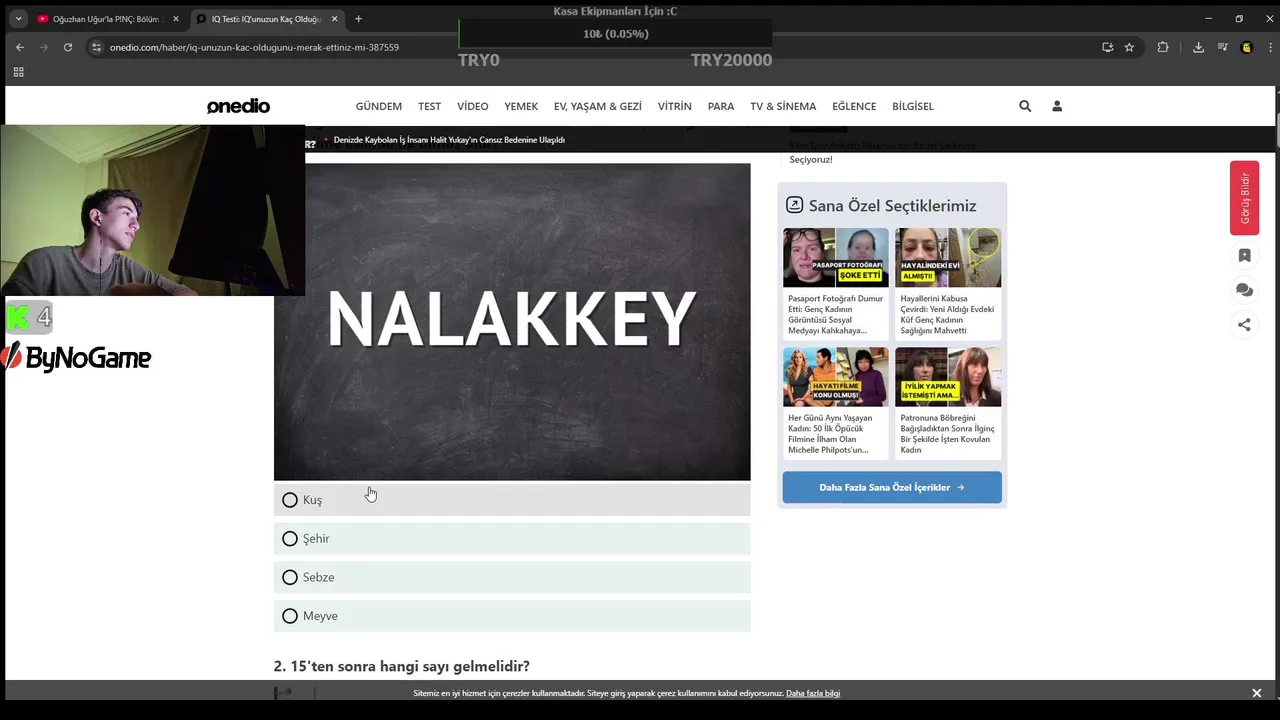The image size is (1280, 720).
Task: Open the tab search dropdown arrow
Action: (x=18, y=19)
